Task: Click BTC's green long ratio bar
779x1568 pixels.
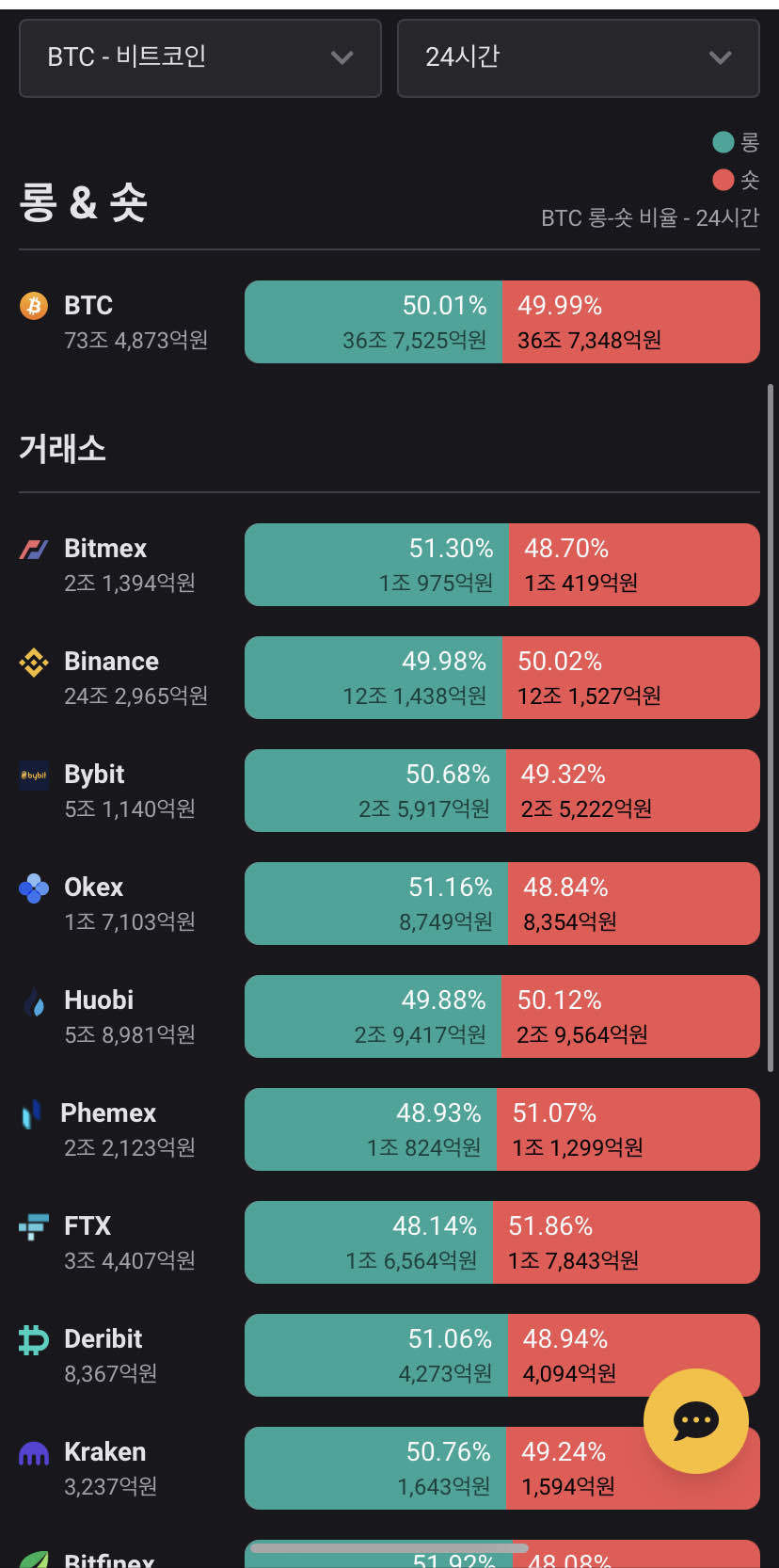Action: (x=372, y=322)
